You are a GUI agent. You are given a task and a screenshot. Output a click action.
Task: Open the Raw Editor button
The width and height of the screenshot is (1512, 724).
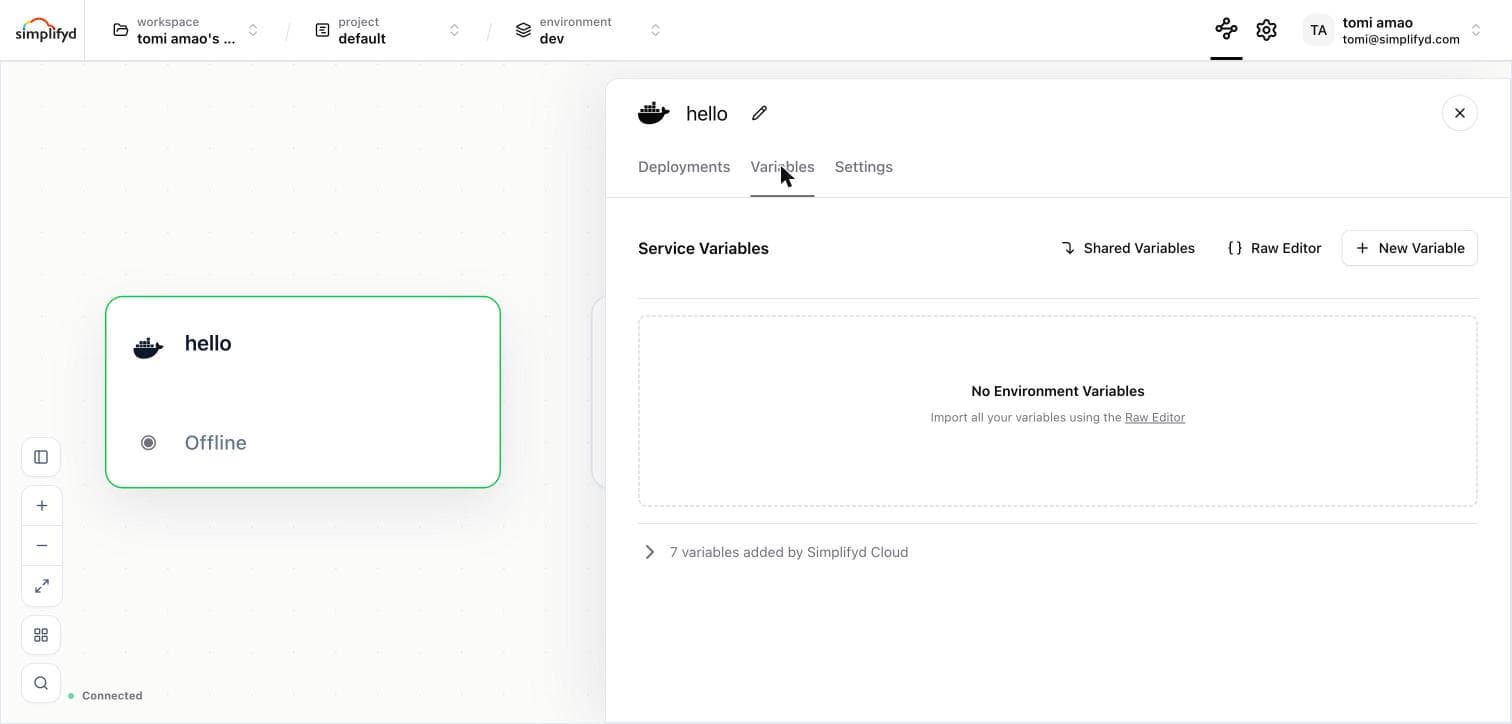coord(1274,248)
